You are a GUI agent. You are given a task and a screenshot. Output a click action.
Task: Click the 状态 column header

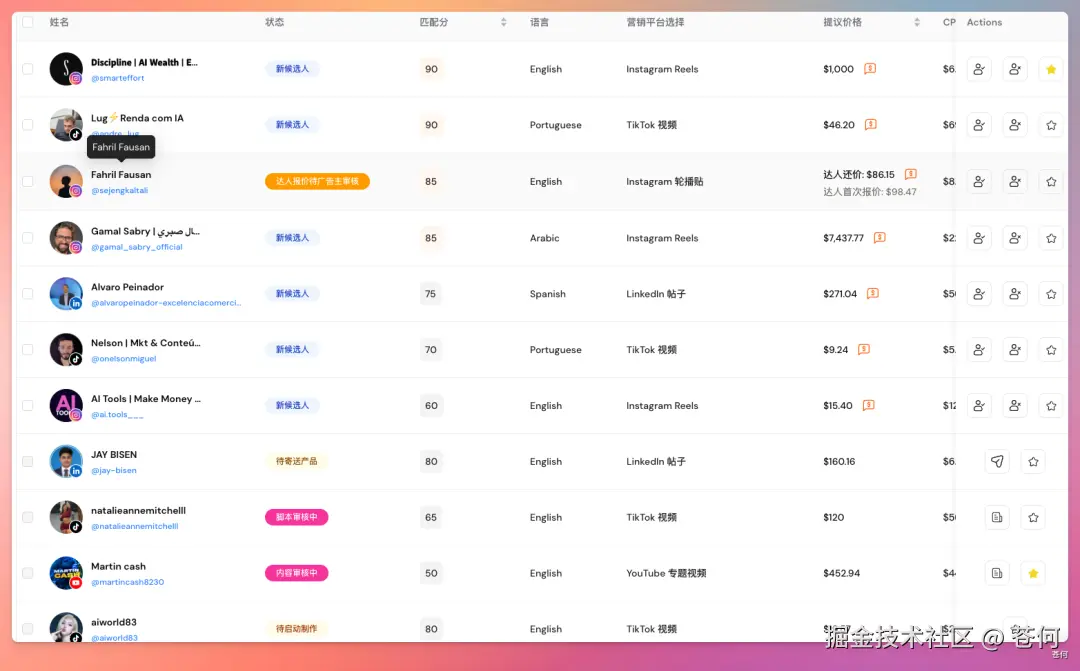(274, 22)
